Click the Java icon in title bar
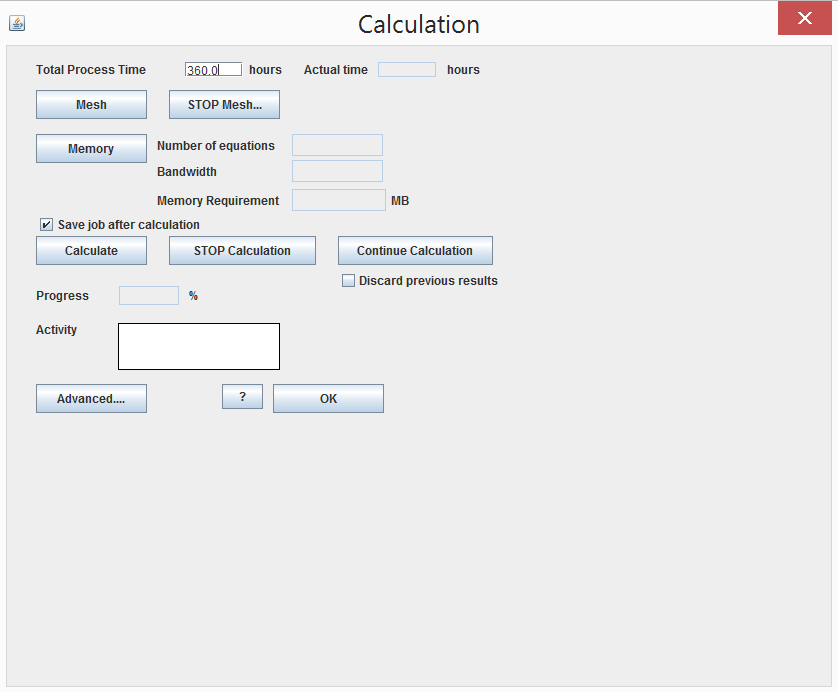The image size is (838, 692). pos(17,23)
